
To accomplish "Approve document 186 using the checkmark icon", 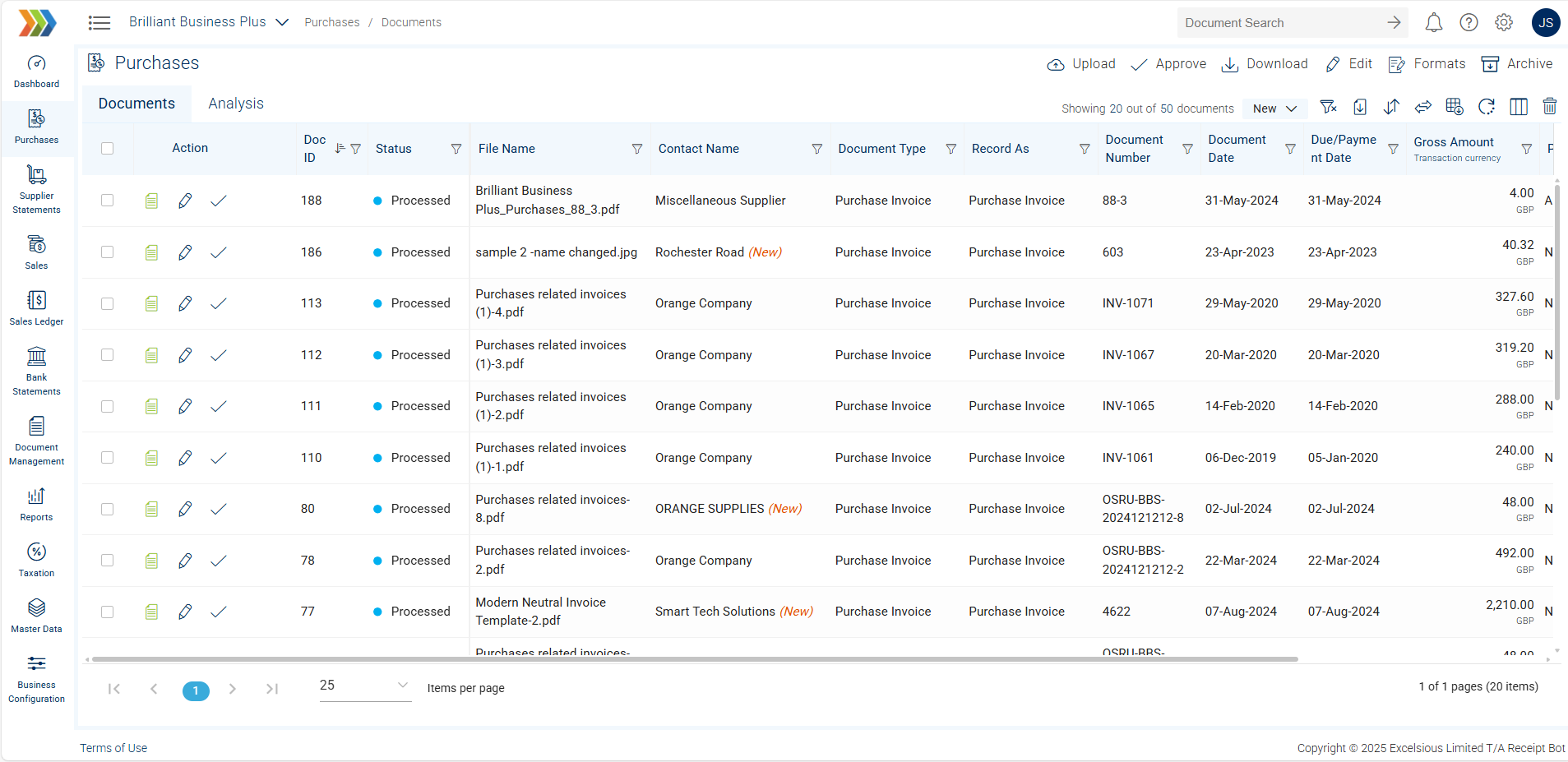I will point(218,252).
